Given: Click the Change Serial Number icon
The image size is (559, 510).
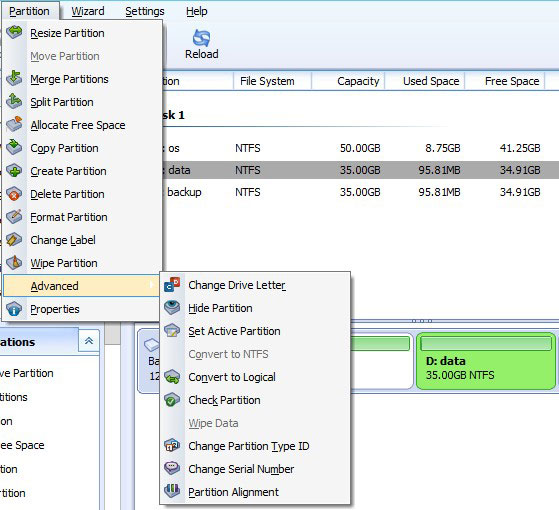Looking at the screenshot, I should point(172,469).
